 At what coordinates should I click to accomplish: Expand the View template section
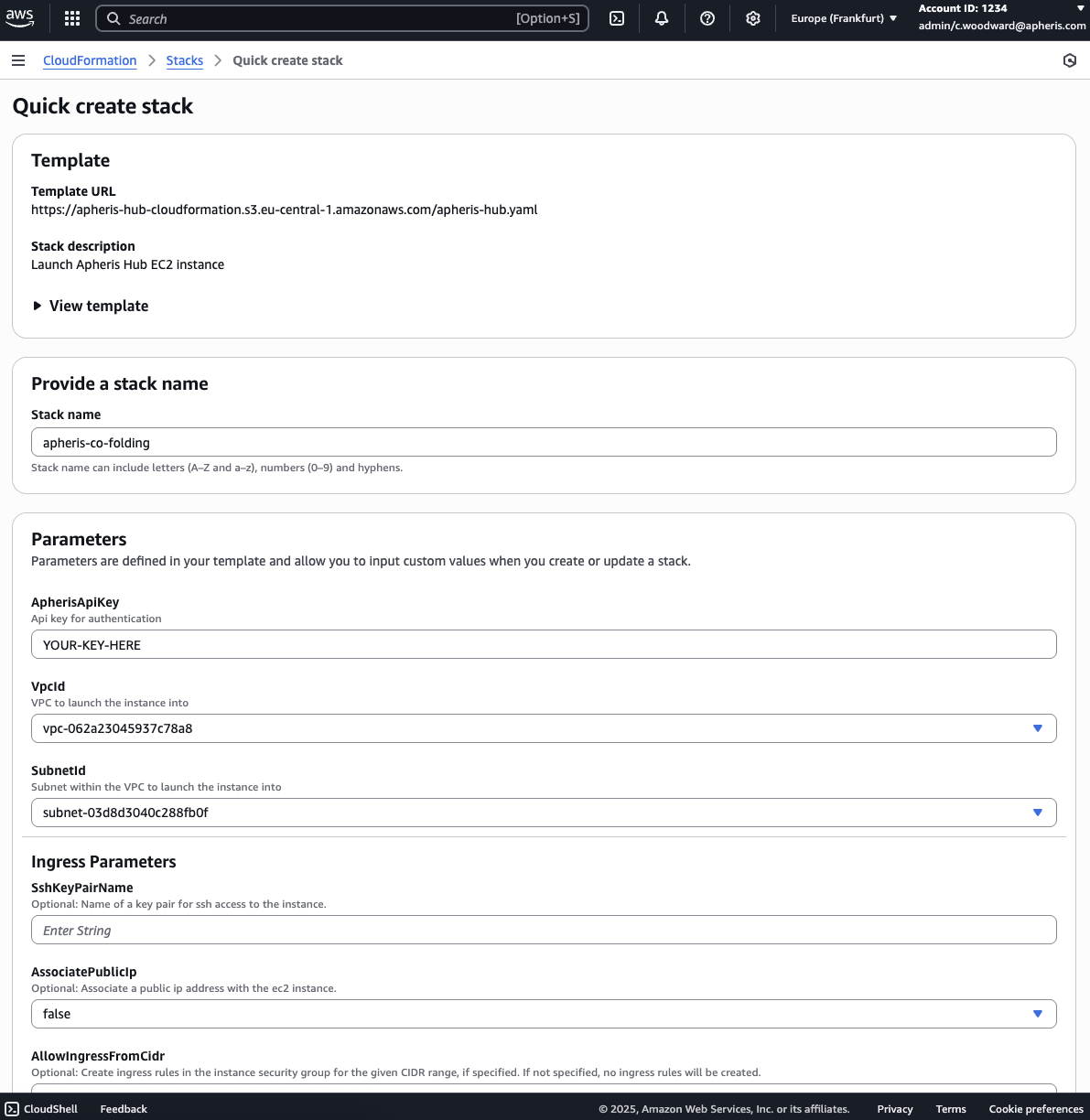(90, 306)
